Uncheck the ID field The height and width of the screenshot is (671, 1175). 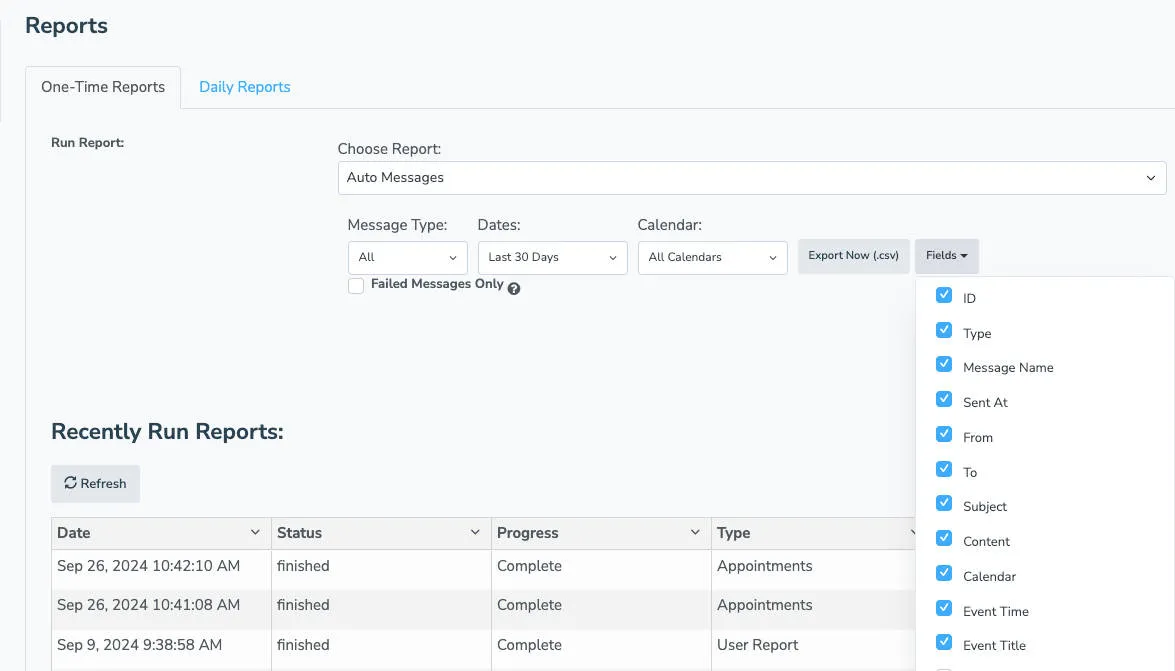click(x=944, y=295)
